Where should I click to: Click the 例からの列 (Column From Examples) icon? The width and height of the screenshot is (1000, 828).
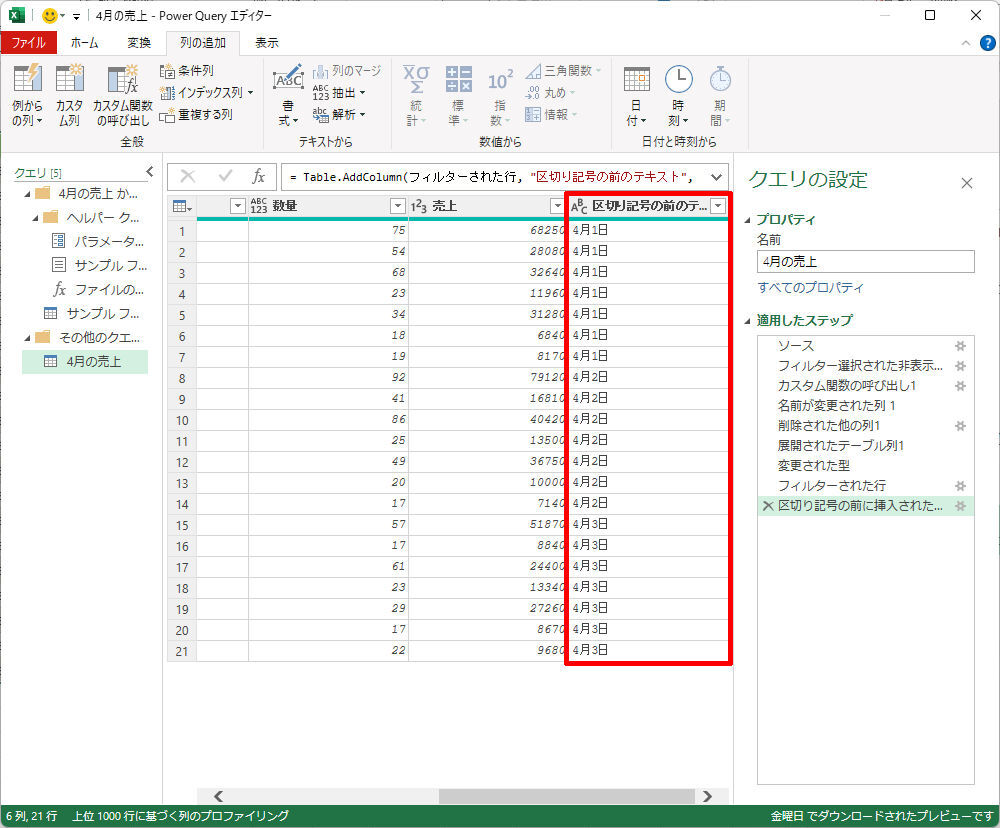click(x=27, y=80)
